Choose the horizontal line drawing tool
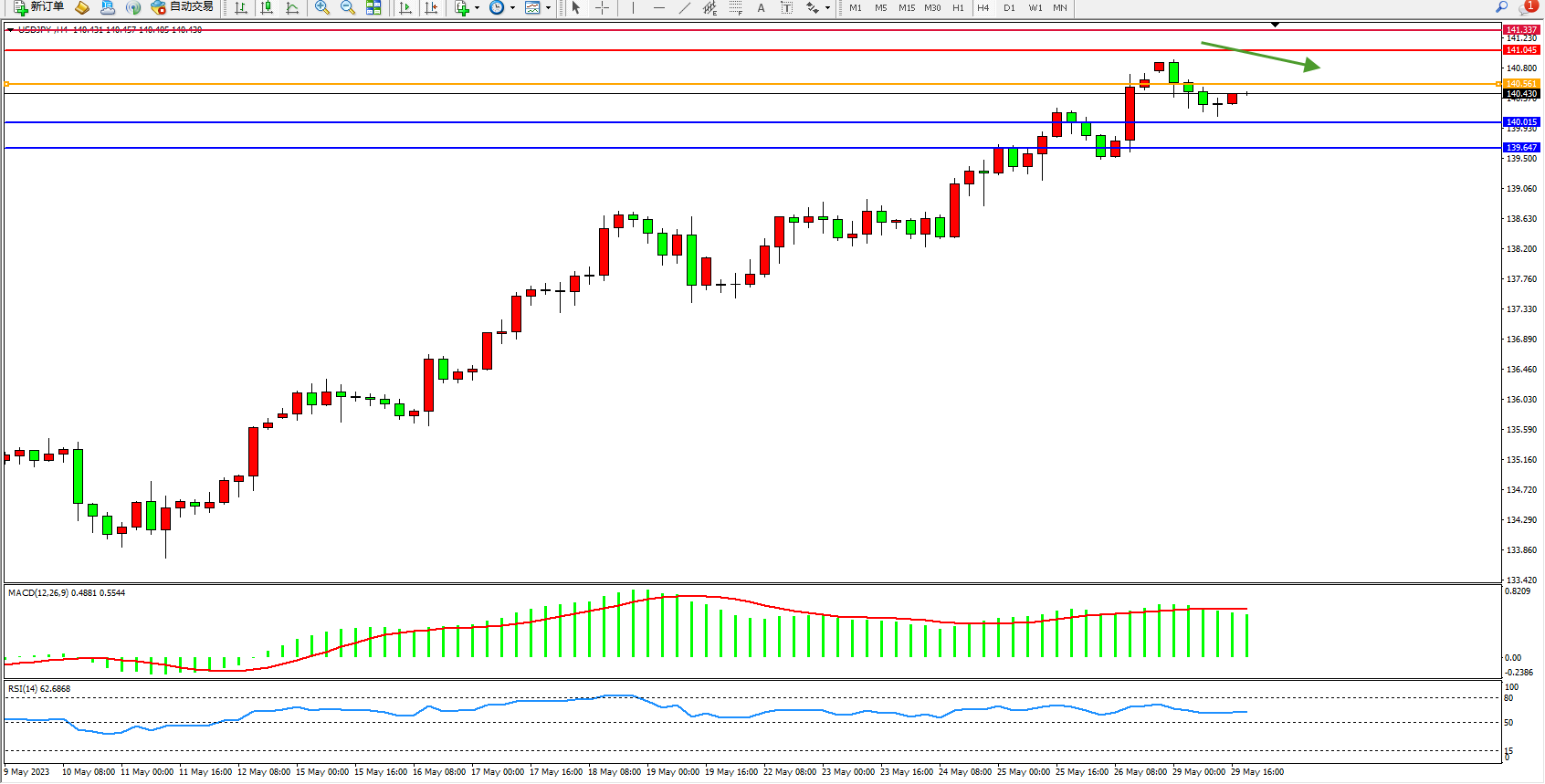The height and width of the screenshot is (784, 1545). [x=658, y=7]
